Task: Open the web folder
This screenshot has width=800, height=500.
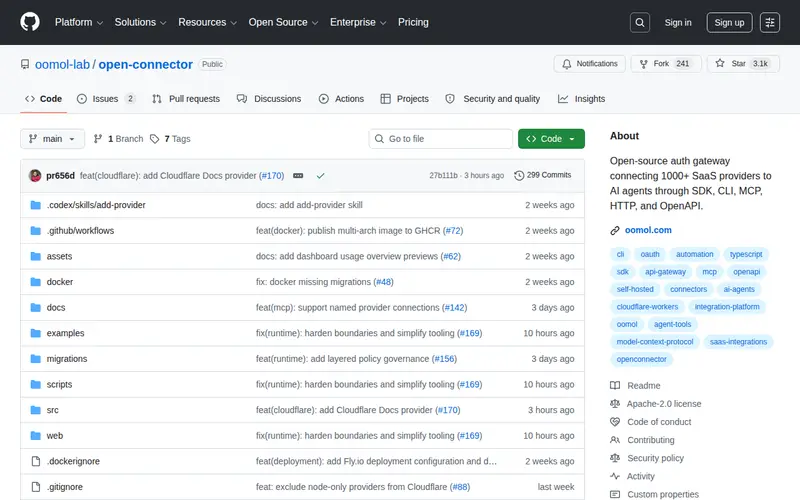Action: click(55, 436)
